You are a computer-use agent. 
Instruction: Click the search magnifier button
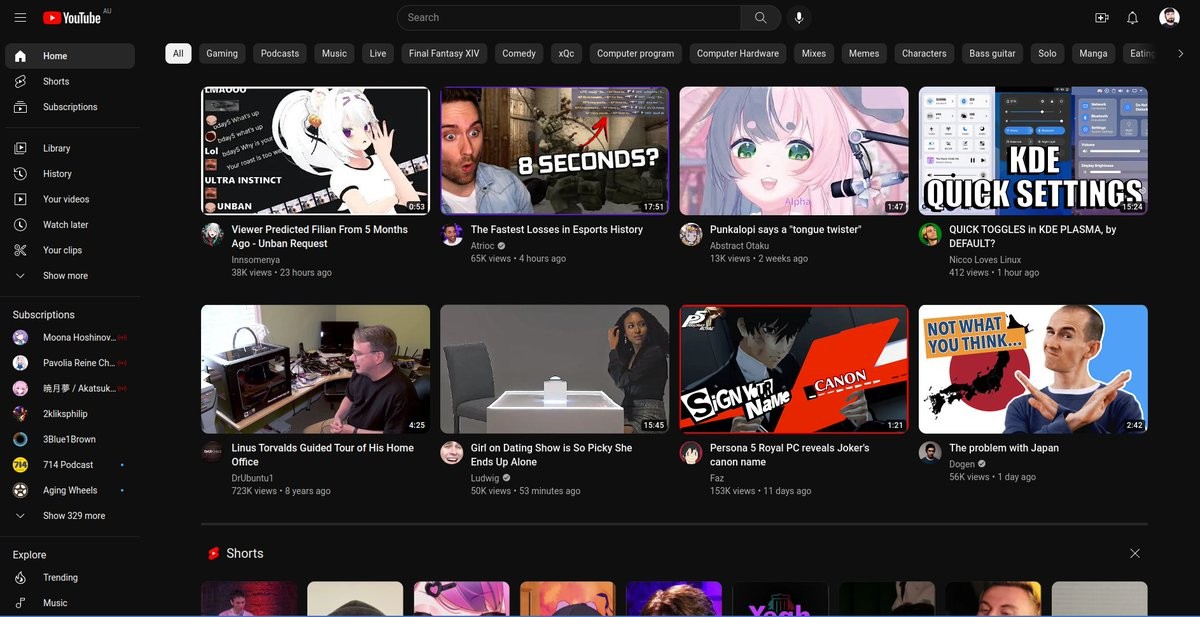(760, 18)
